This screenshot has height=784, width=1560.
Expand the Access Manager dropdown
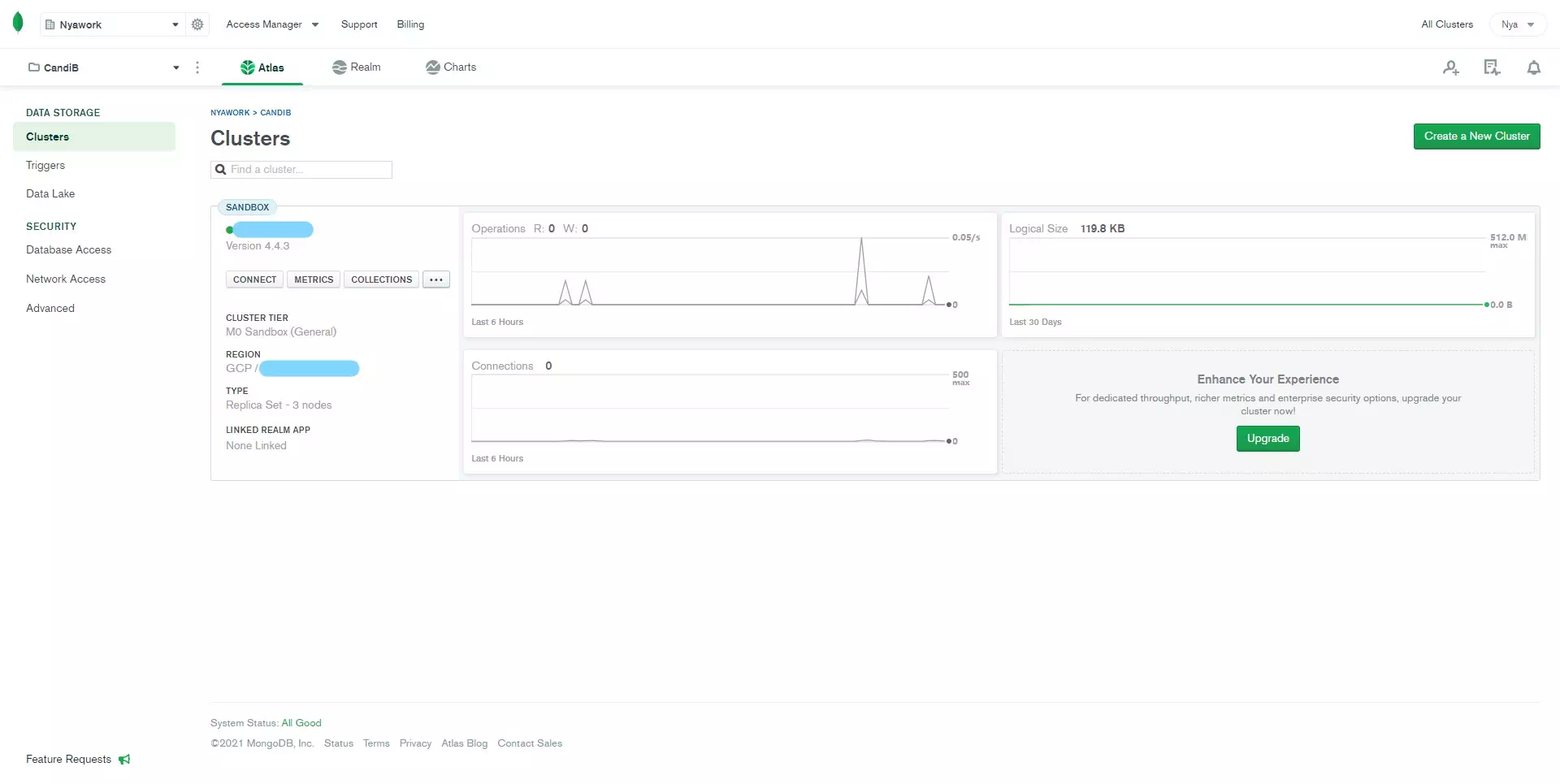(272, 24)
